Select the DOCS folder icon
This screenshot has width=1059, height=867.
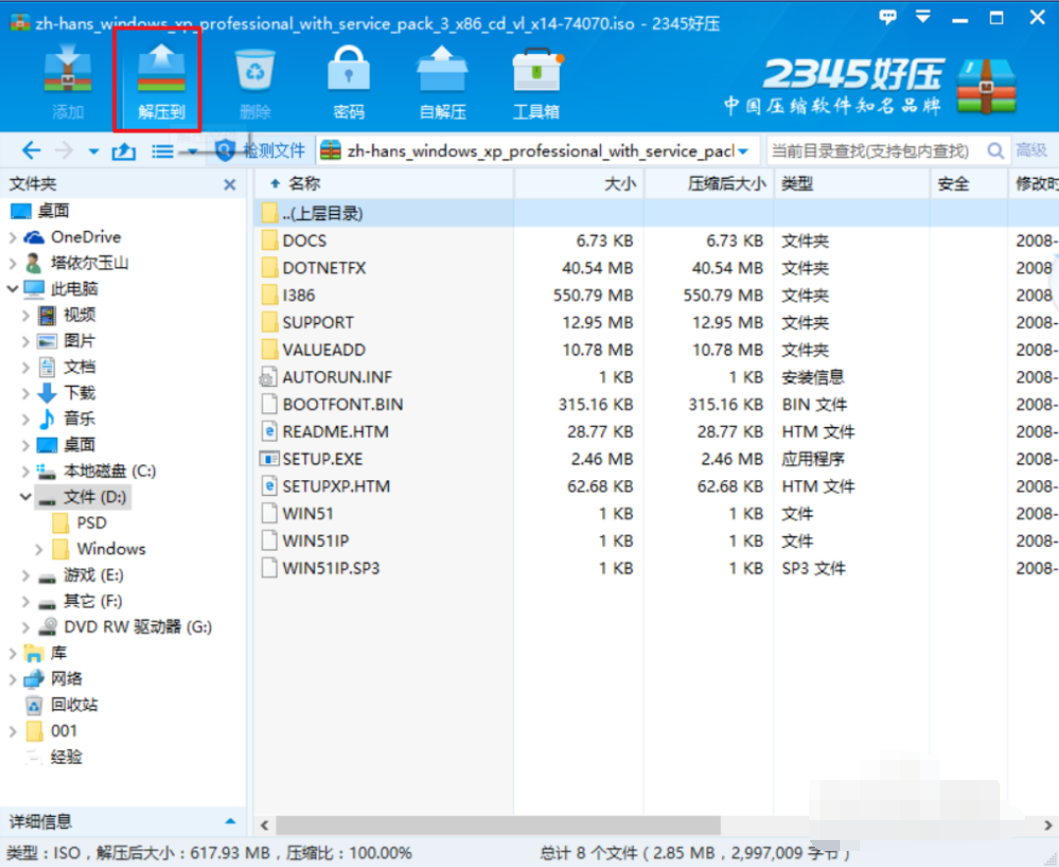(x=269, y=240)
